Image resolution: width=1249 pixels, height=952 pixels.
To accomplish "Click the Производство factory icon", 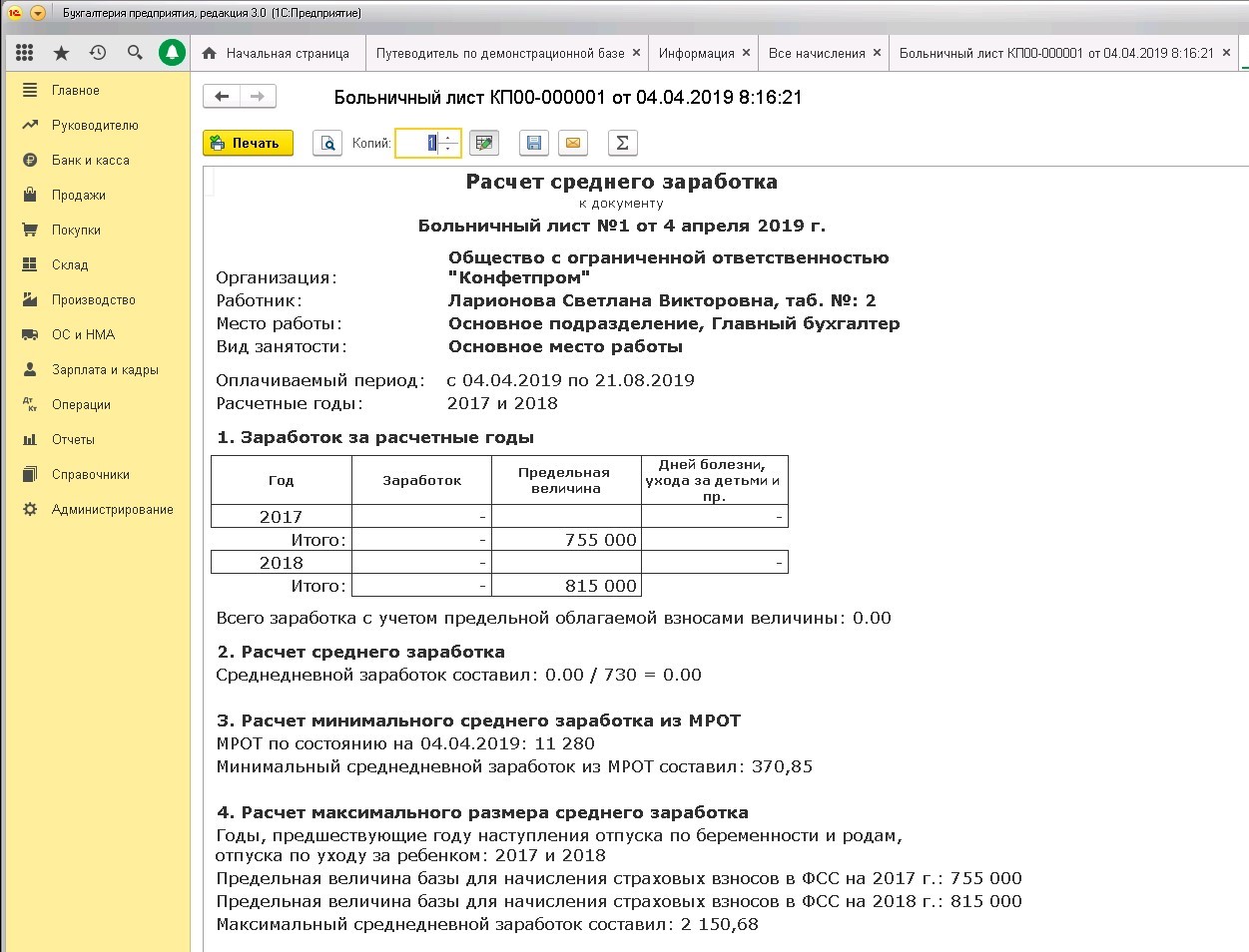I will [30, 299].
